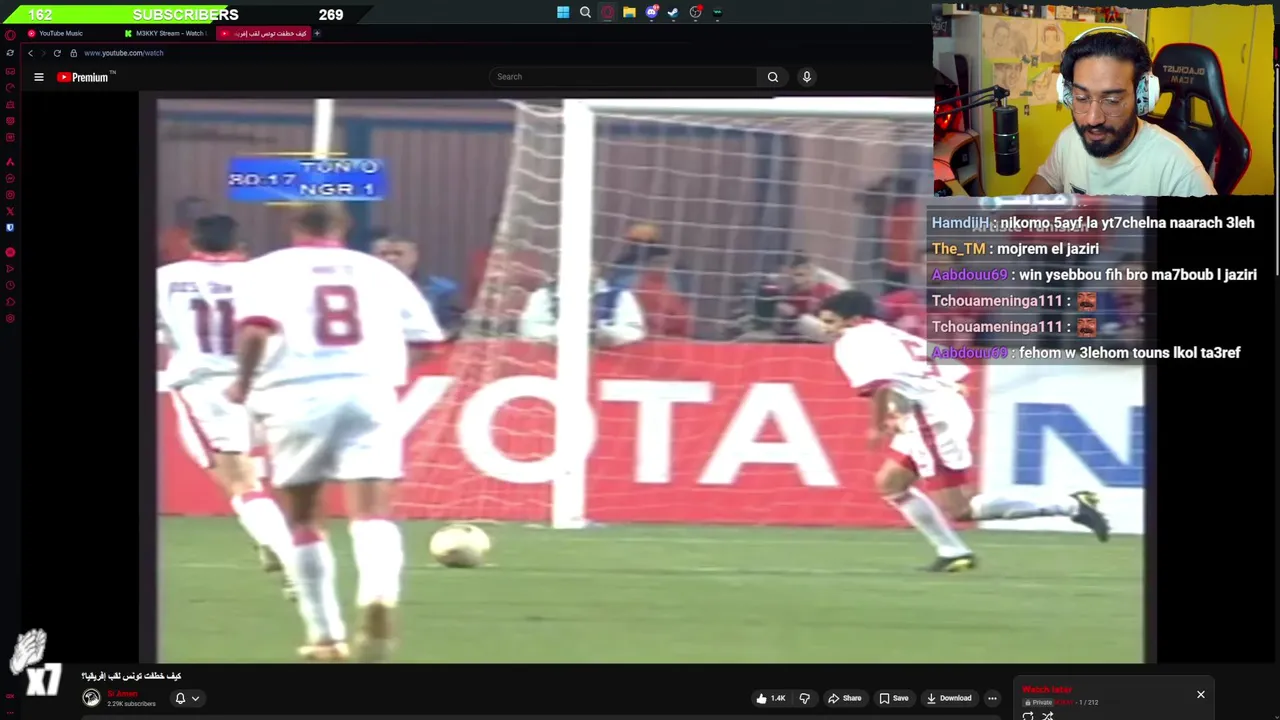Open a new browser tab with plus
Viewport: 1280px width, 720px height.
(317, 33)
